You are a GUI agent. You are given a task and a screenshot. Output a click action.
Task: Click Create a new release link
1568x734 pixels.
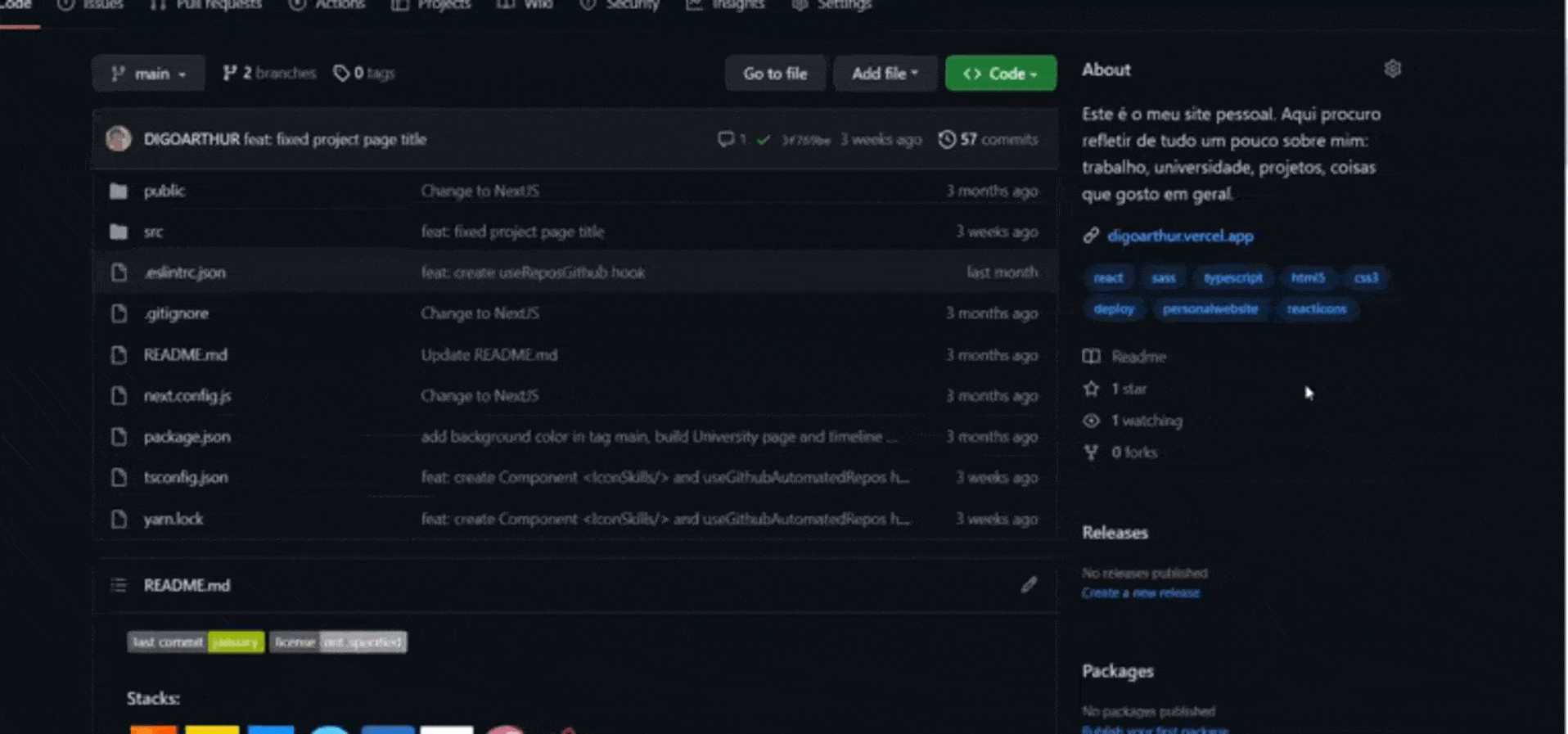coord(1141,592)
